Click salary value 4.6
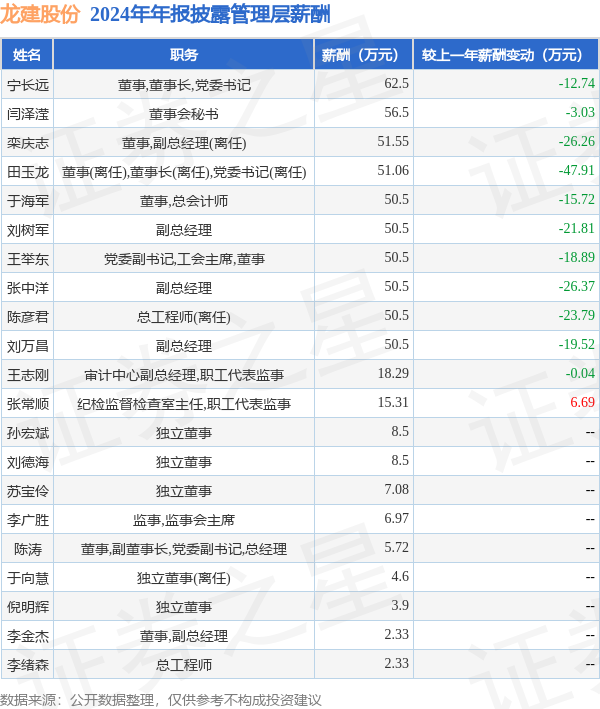The width and height of the screenshot is (600, 709). pyautogui.click(x=400, y=577)
